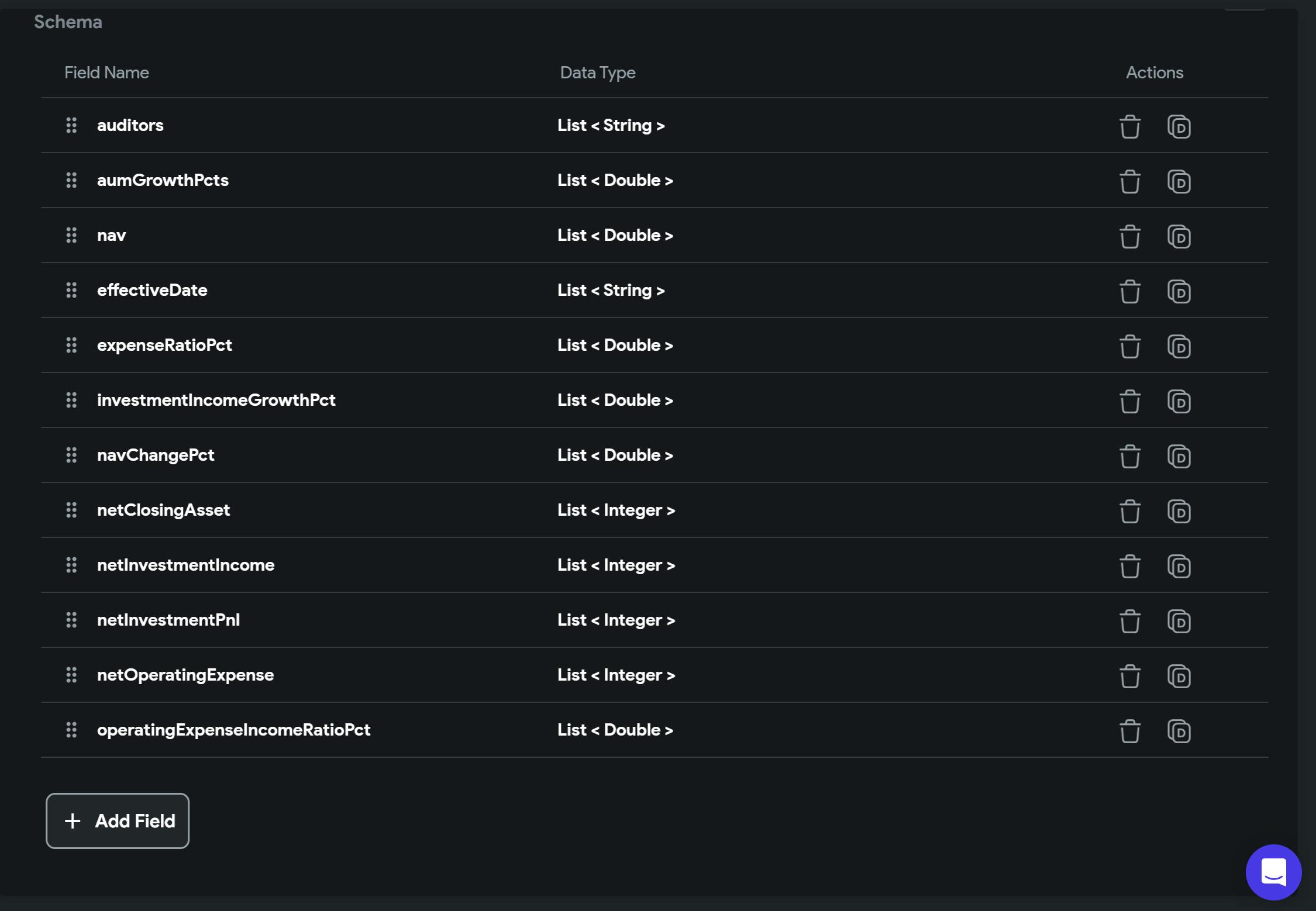Image resolution: width=1316 pixels, height=911 pixels.
Task: Click the nav field name
Action: 111,235
